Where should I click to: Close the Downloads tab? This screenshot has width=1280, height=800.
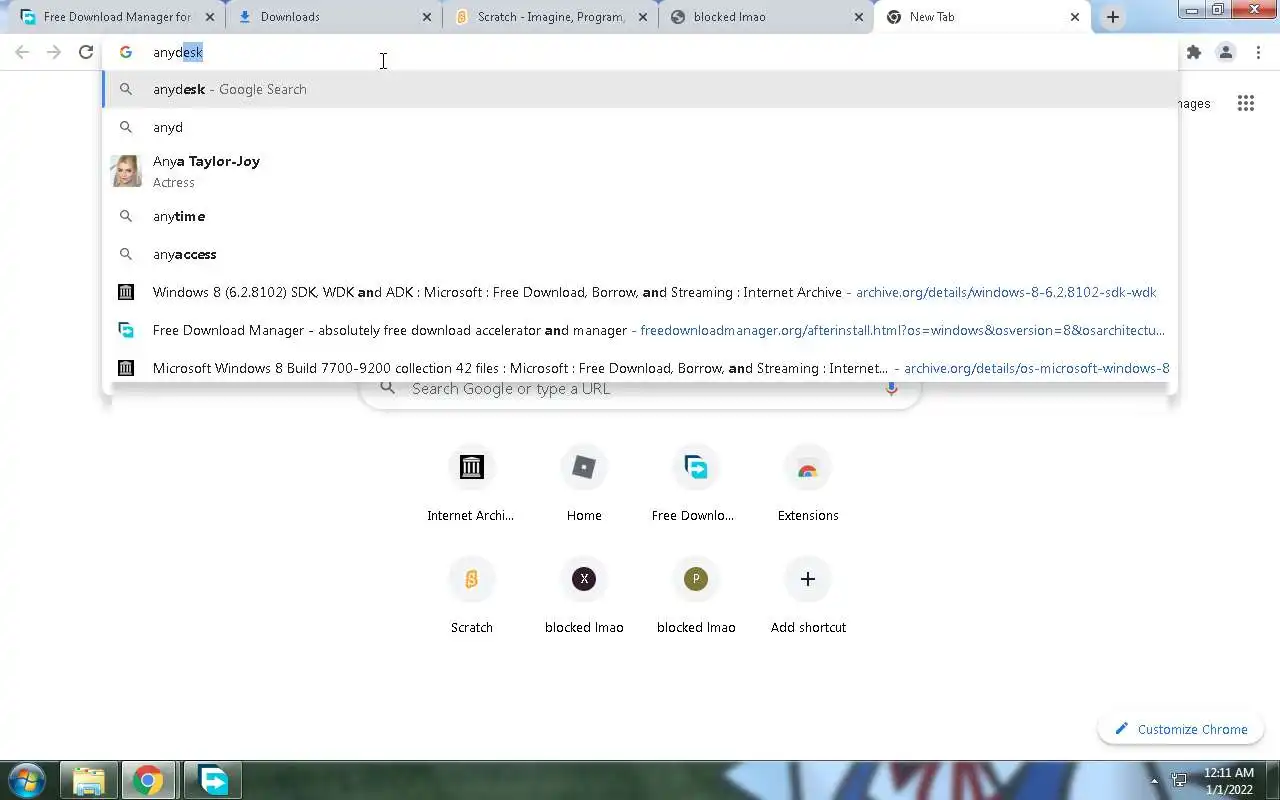(427, 17)
